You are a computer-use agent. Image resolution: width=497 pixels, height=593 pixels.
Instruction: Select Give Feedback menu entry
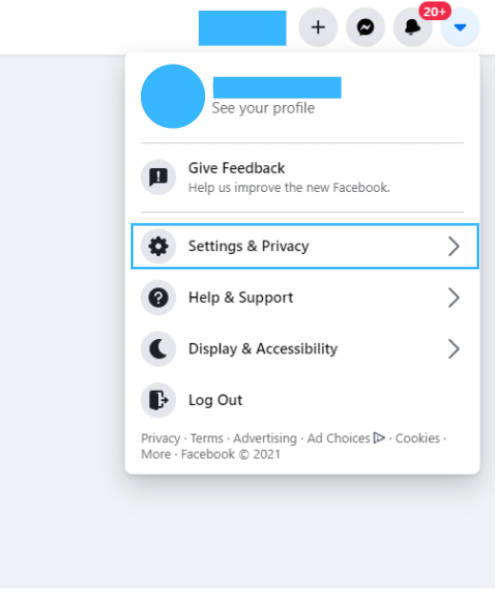coord(303,178)
